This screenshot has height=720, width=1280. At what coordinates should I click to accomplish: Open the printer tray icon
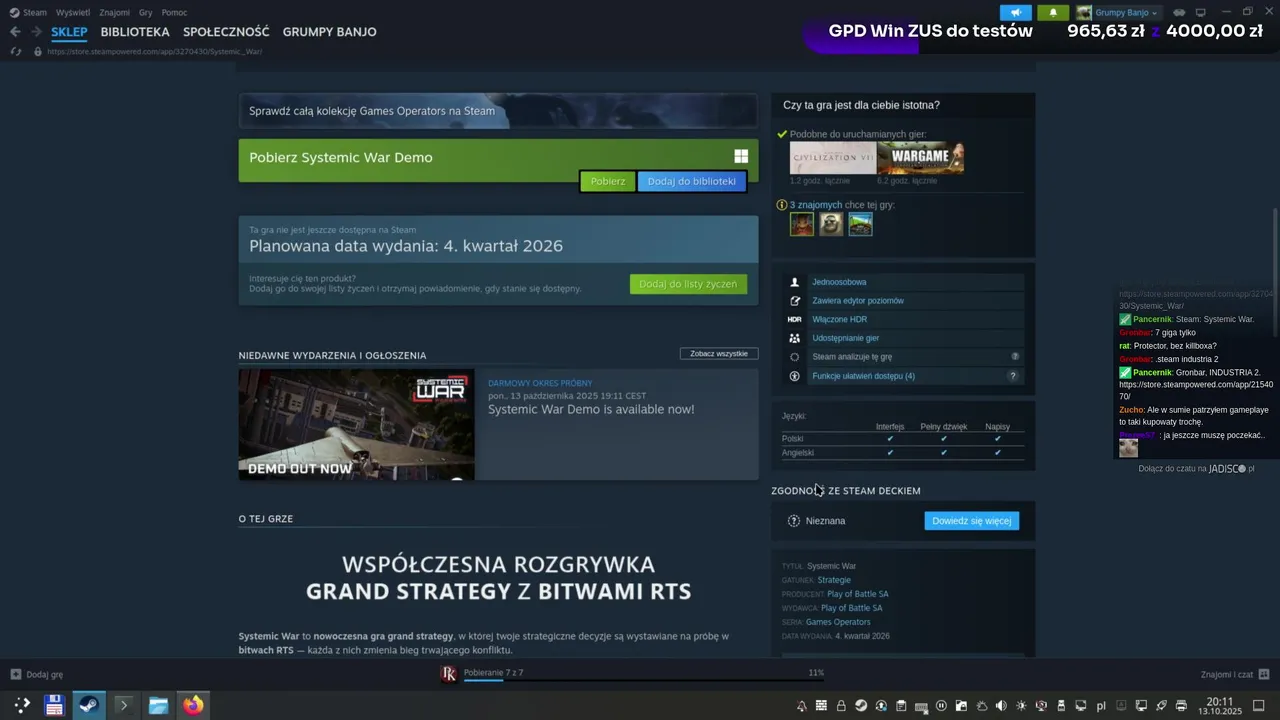tap(1181, 706)
